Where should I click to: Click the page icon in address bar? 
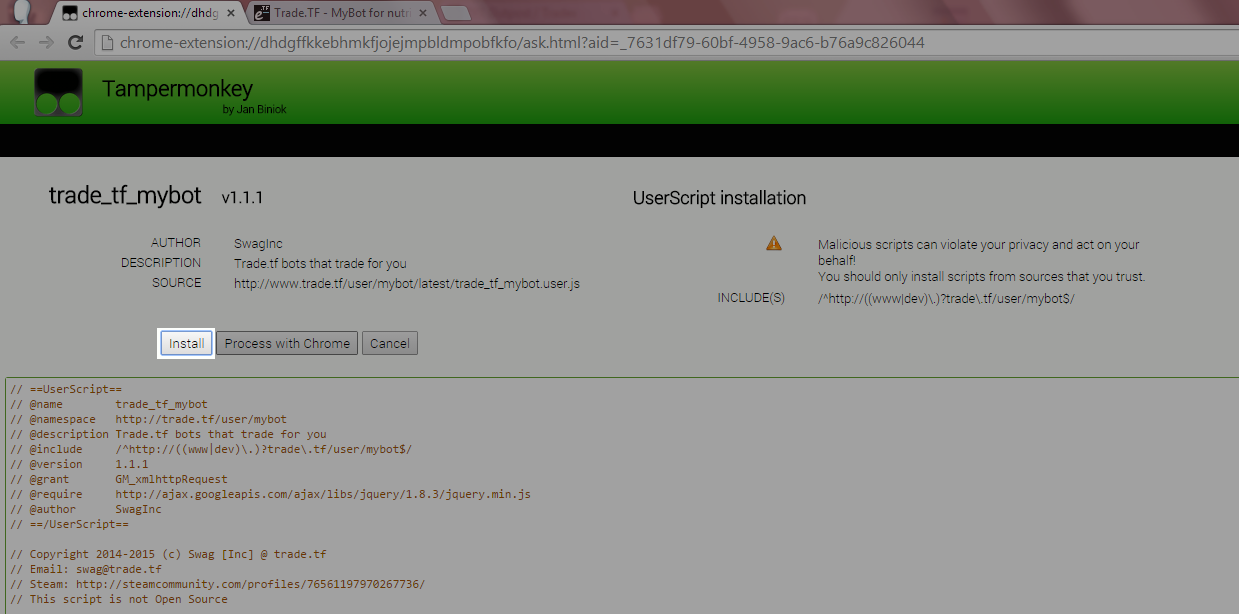click(107, 43)
